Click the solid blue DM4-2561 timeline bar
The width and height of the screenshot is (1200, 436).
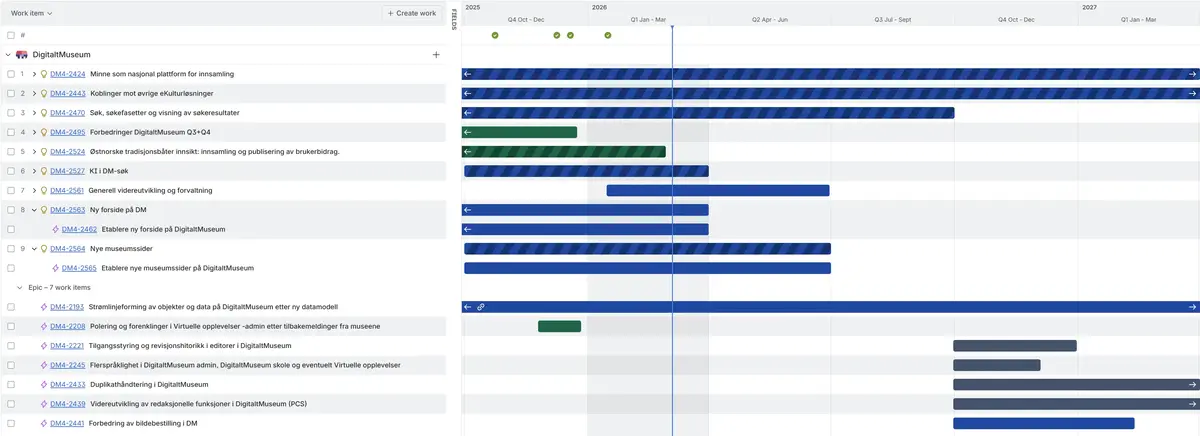click(717, 190)
